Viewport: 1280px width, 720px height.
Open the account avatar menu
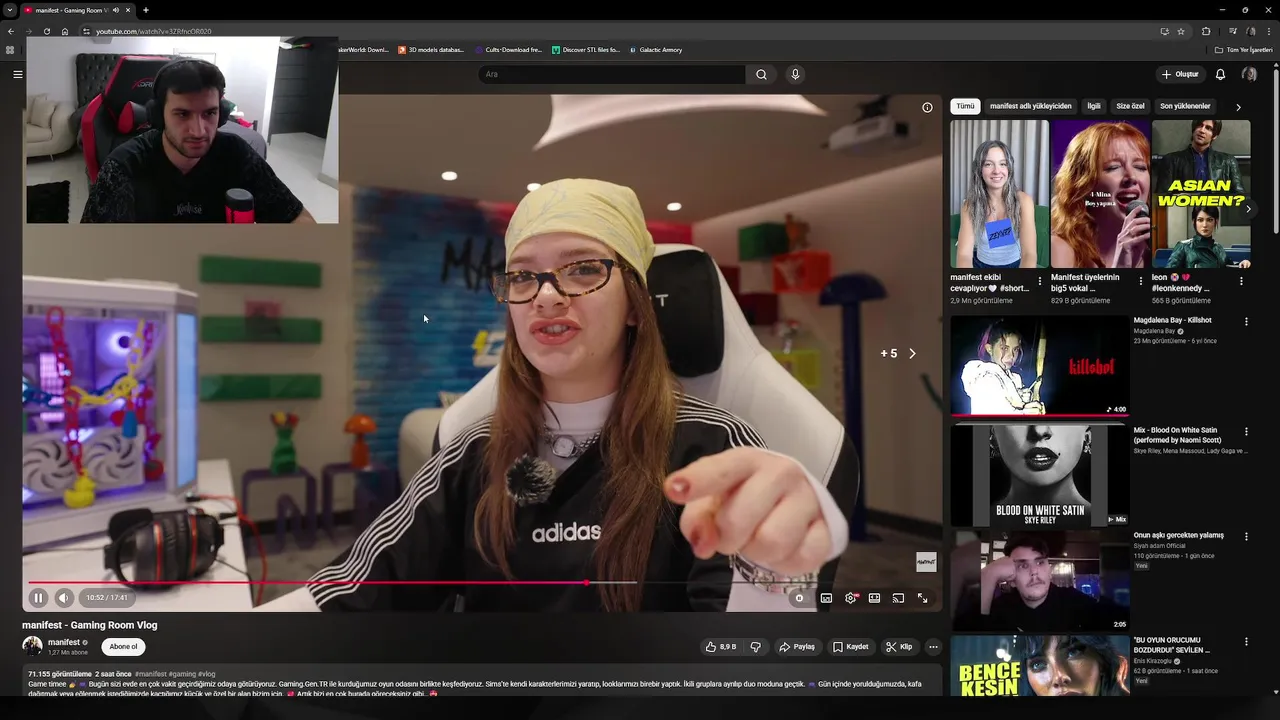pyautogui.click(x=1249, y=74)
